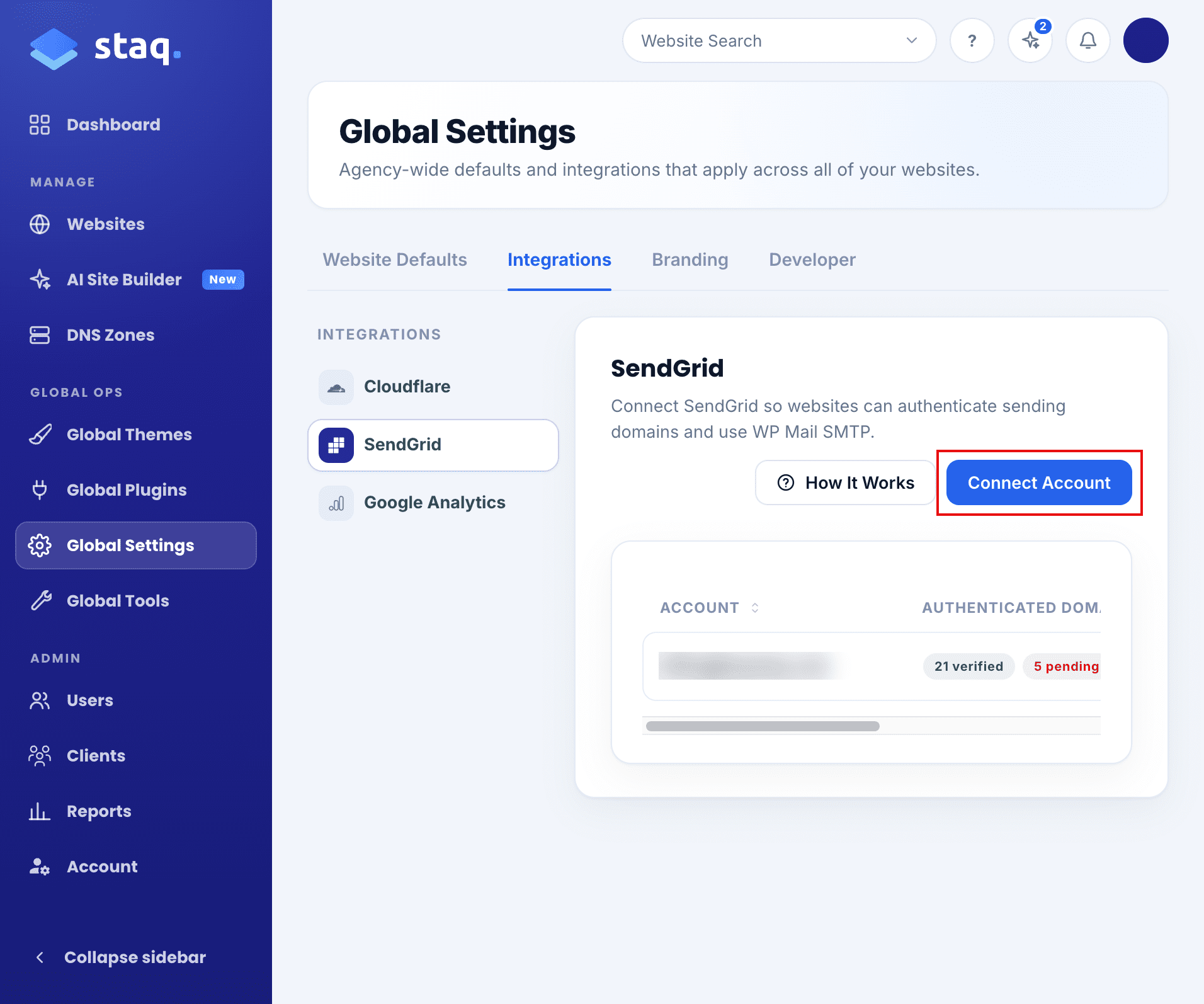Open the notifications bell
Screen dimensions: 1204x1004
(x=1088, y=41)
